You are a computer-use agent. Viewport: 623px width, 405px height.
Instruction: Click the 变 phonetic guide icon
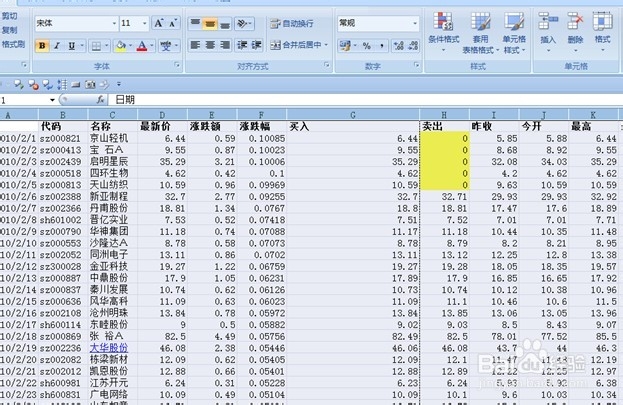(x=166, y=46)
